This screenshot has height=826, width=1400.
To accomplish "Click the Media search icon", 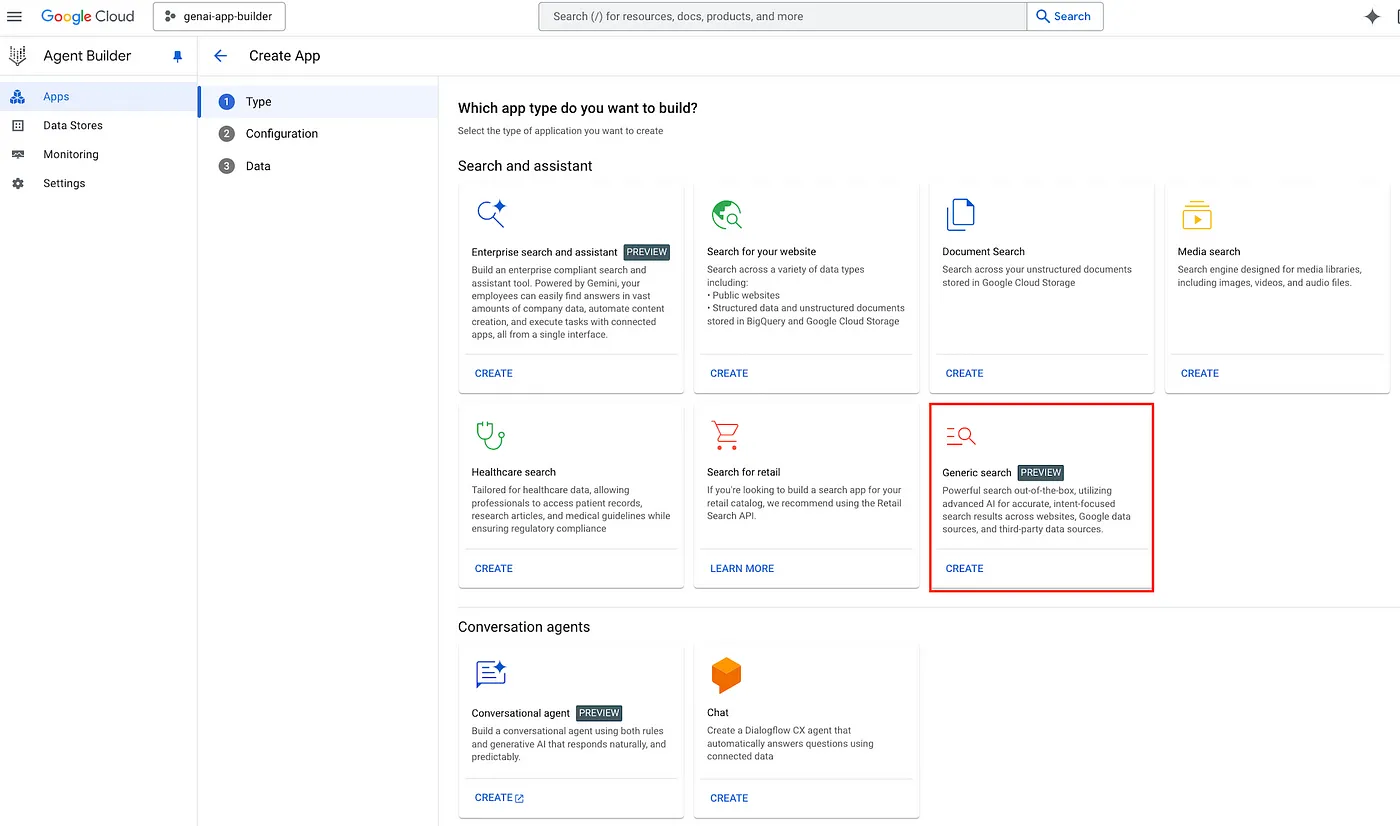I will click(1196, 215).
